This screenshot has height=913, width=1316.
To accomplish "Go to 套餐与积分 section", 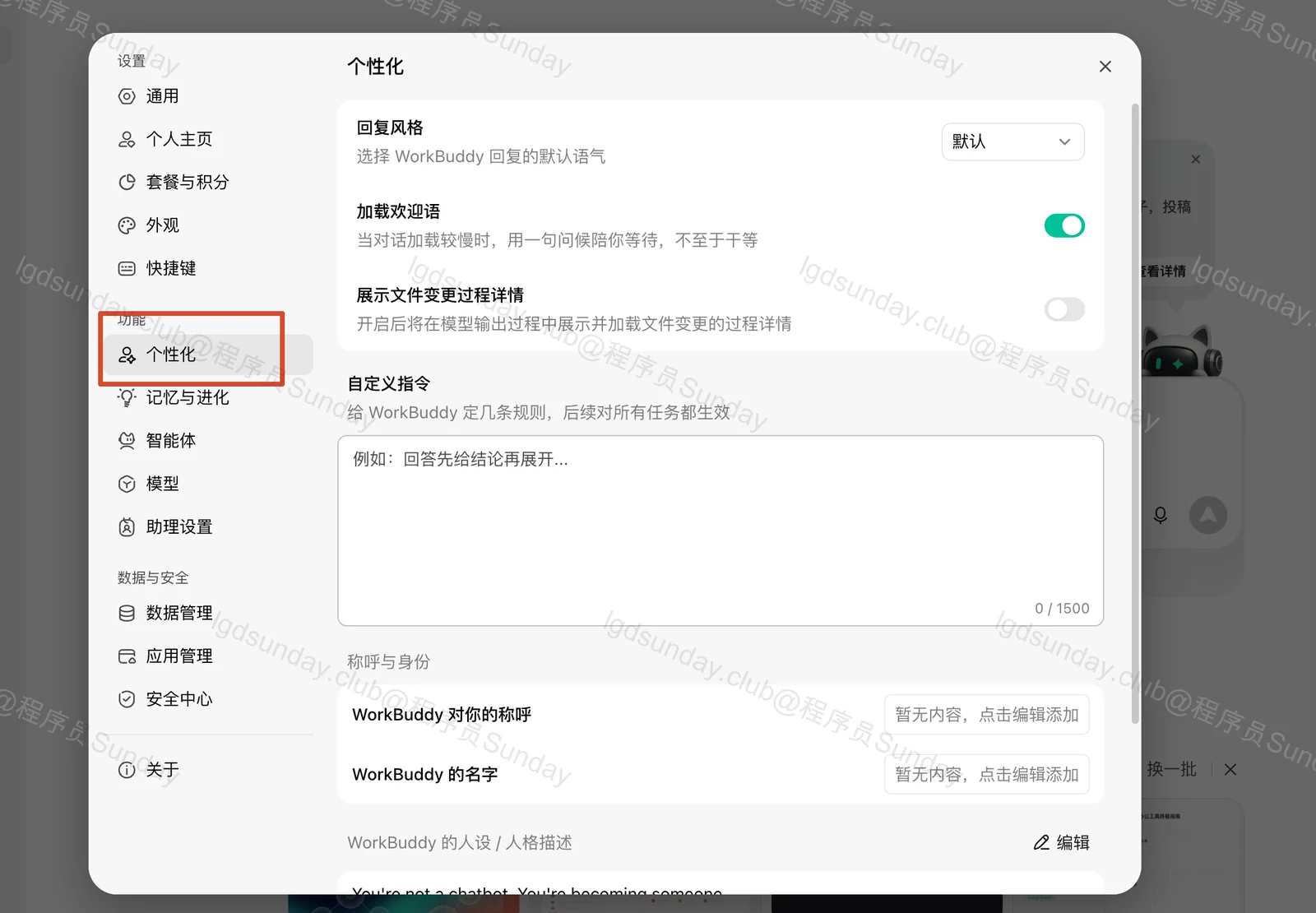I will 209,182.
